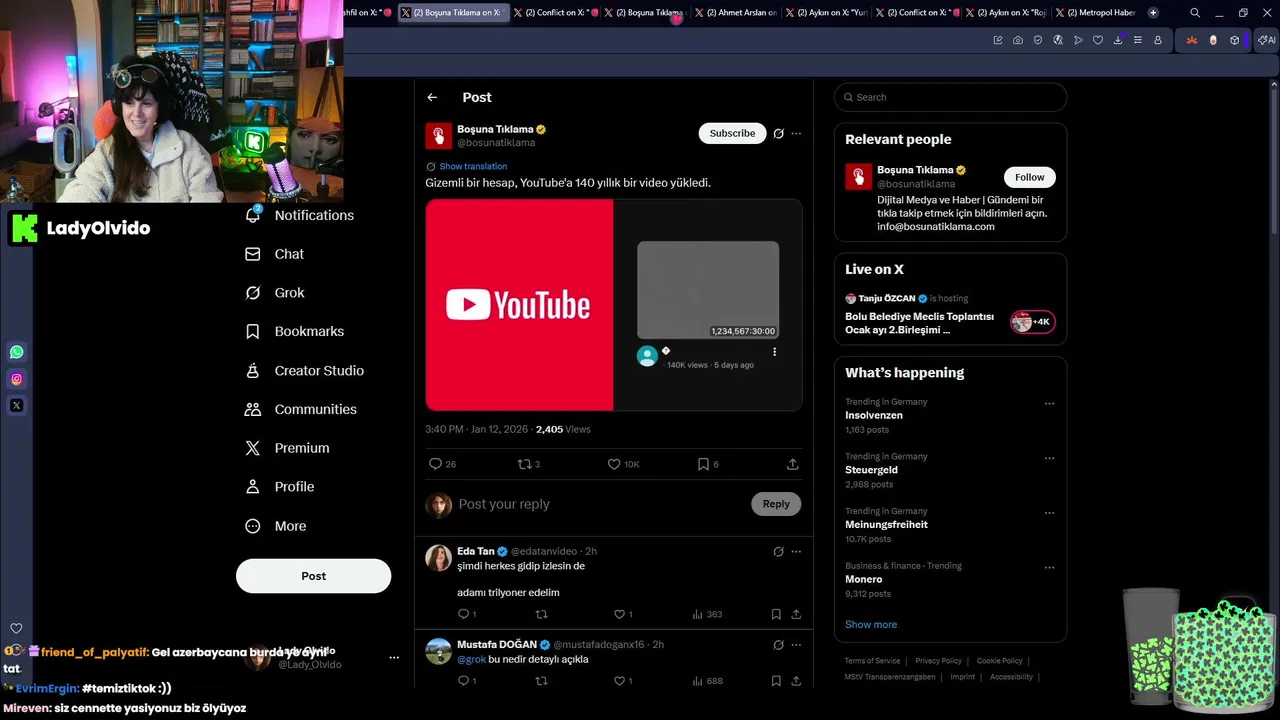Screen dimensions: 1280x720
Task: Click the WhatsApp icon in left strip
Action: pyautogui.click(x=16, y=352)
